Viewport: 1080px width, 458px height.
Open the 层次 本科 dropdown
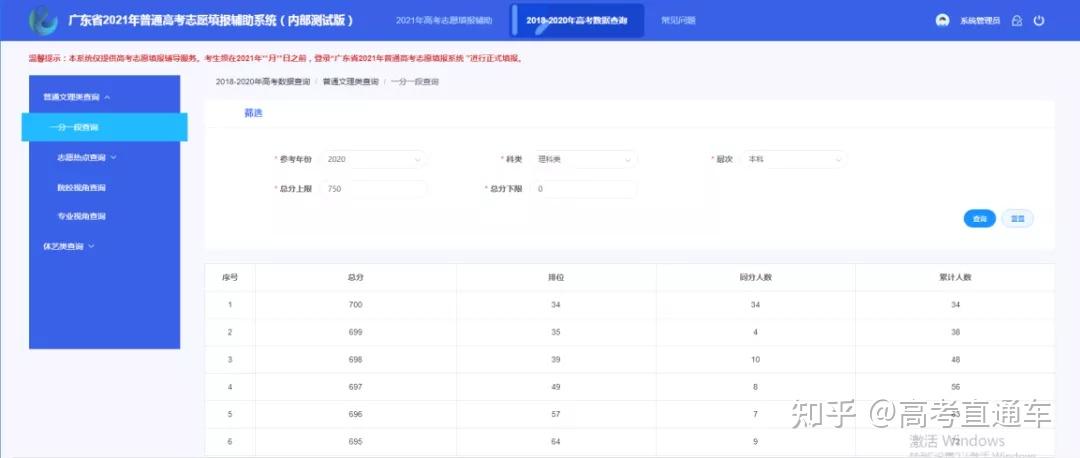pos(793,159)
